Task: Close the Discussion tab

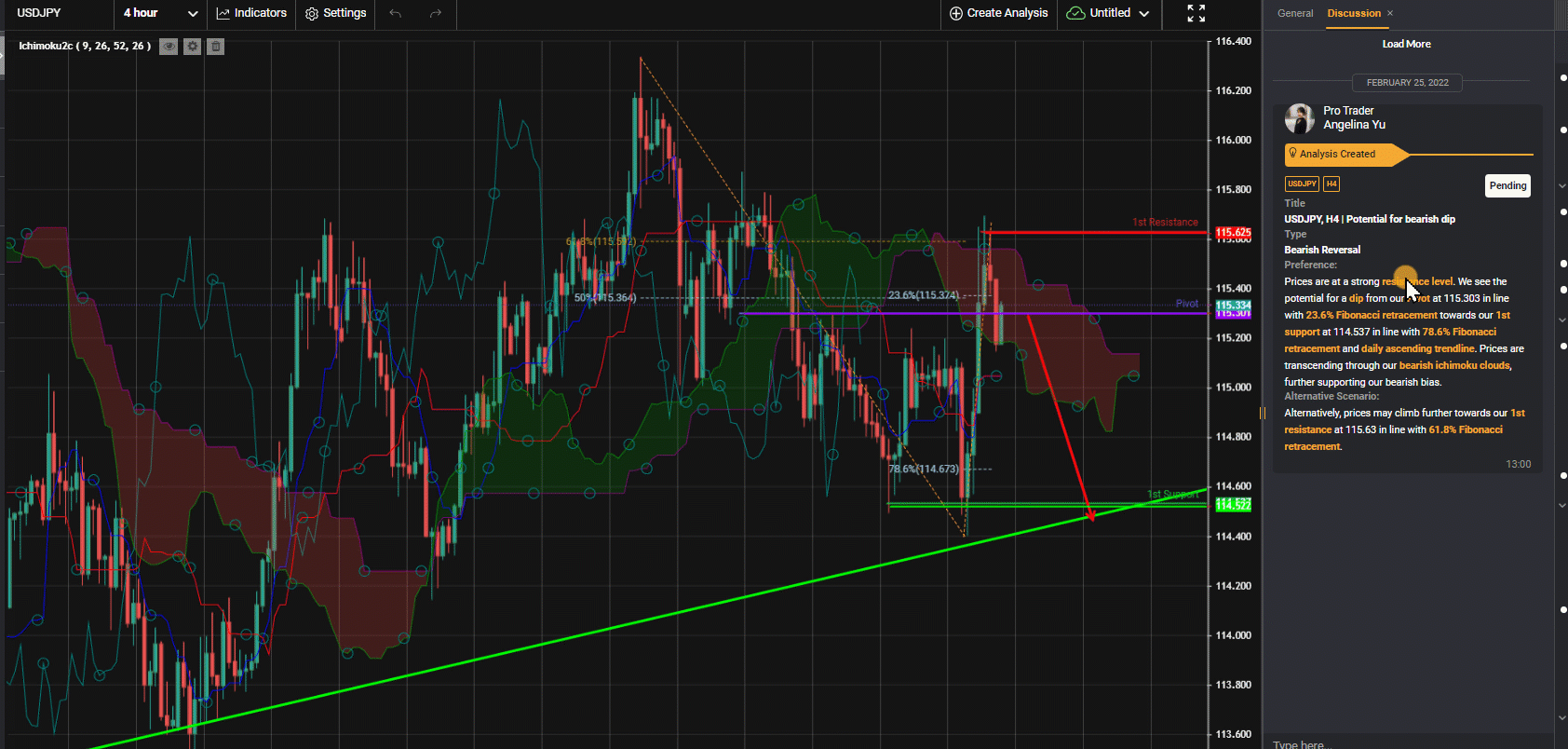Action: pyautogui.click(x=1390, y=13)
